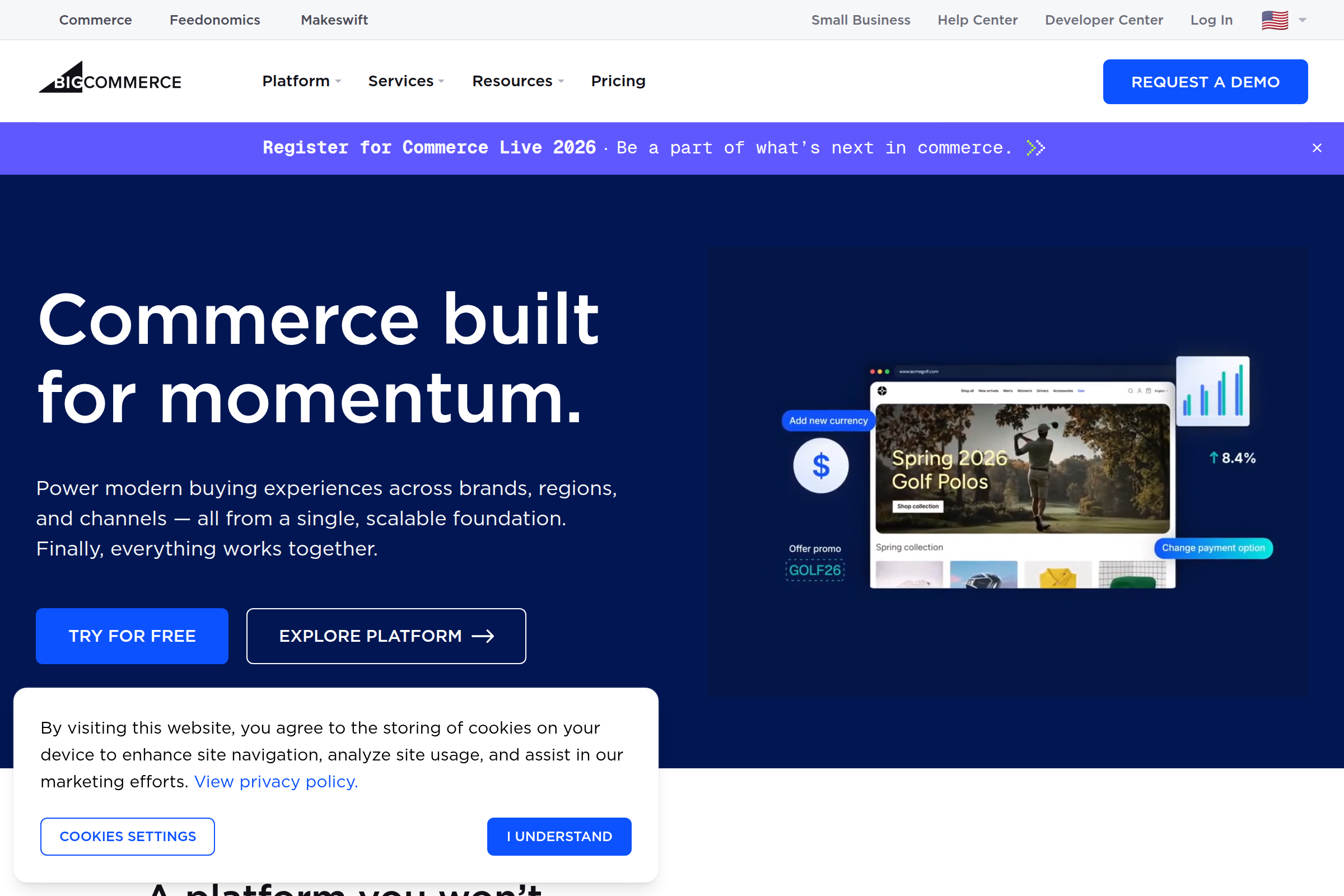Image resolution: width=1344 pixels, height=896 pixels.
Task: Switch to the Feedonomics tab
Action: tap(214, 20)
